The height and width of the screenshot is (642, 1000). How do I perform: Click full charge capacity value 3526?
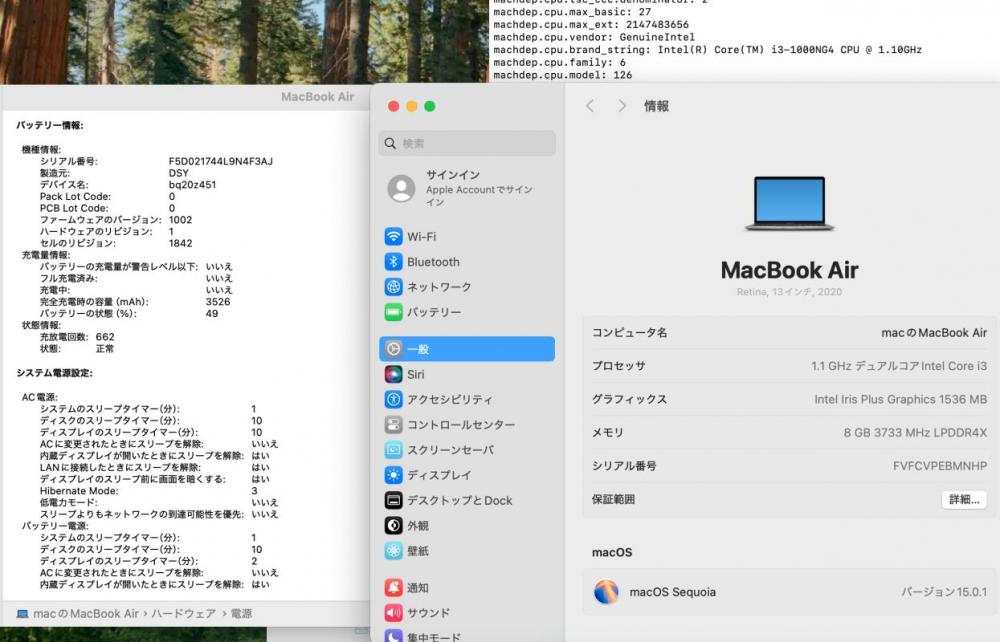click(218, 302)
